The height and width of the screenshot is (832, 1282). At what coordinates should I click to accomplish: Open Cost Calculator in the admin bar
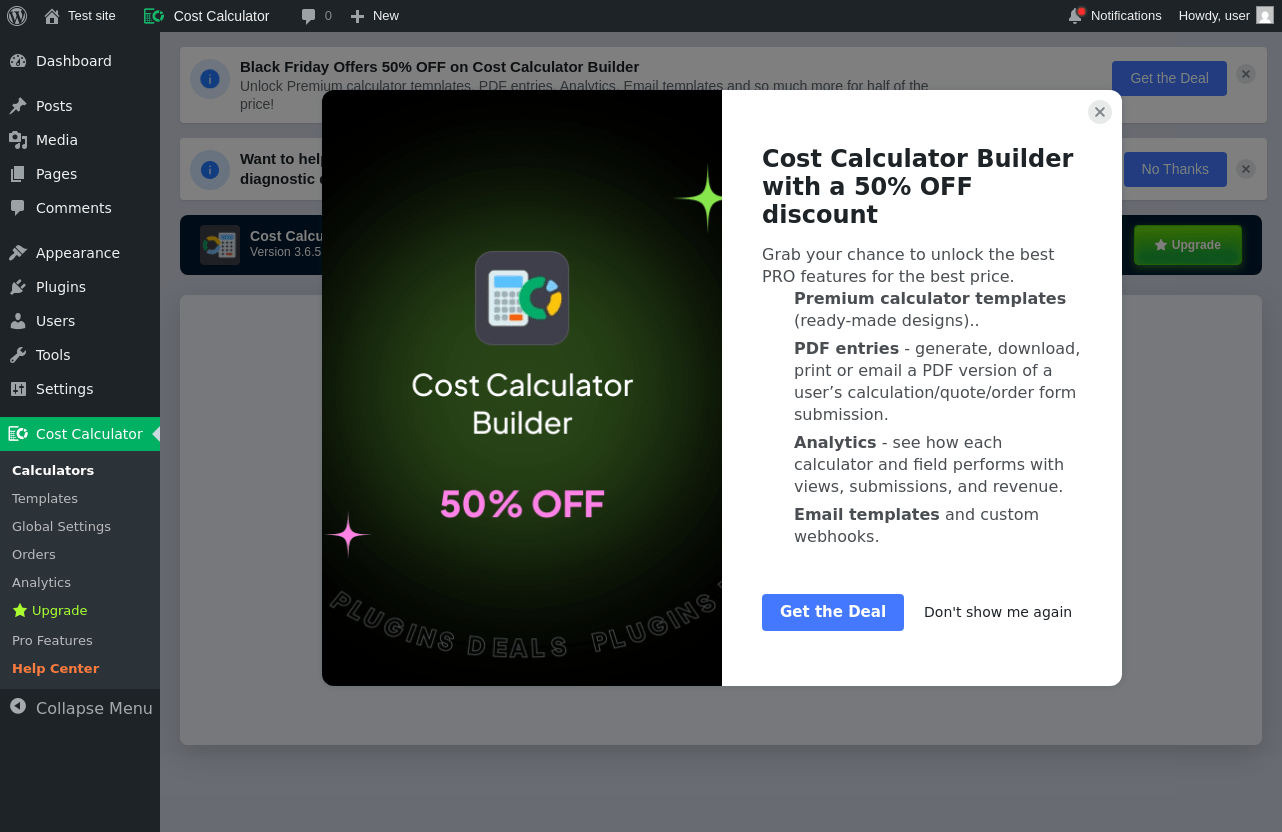point(207,16)
